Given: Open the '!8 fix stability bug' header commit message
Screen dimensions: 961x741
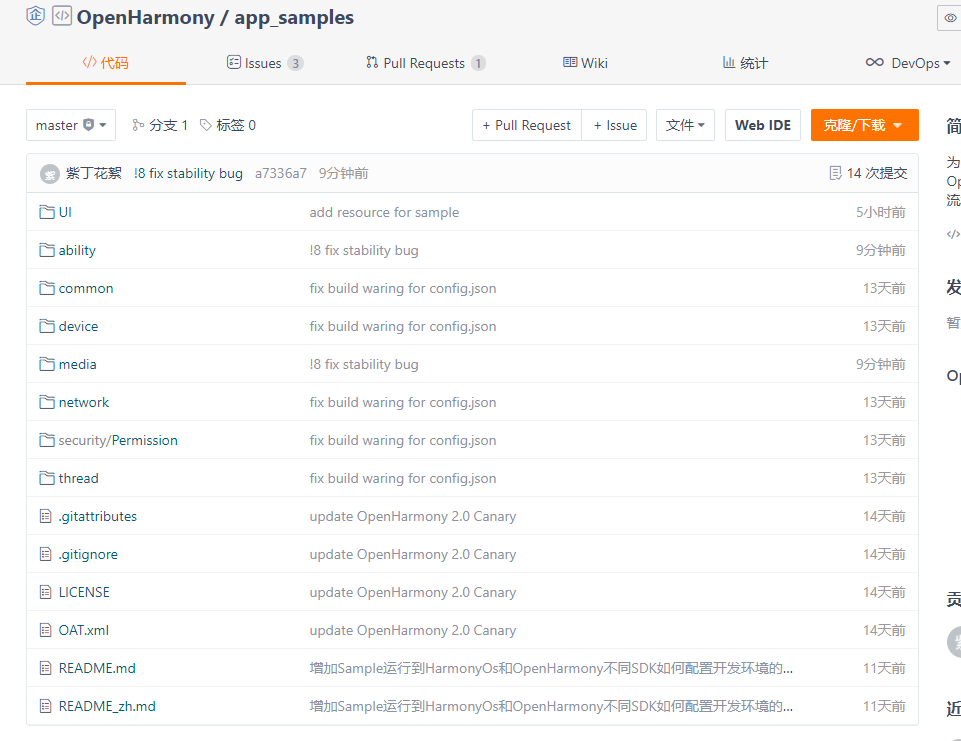Looking at the screenshot, I should click(188, 173).
